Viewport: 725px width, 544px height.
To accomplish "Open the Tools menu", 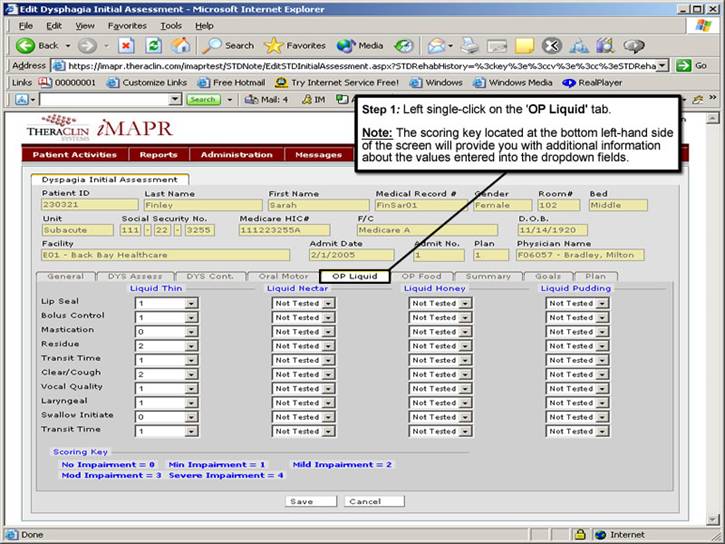I will [171, 25].
